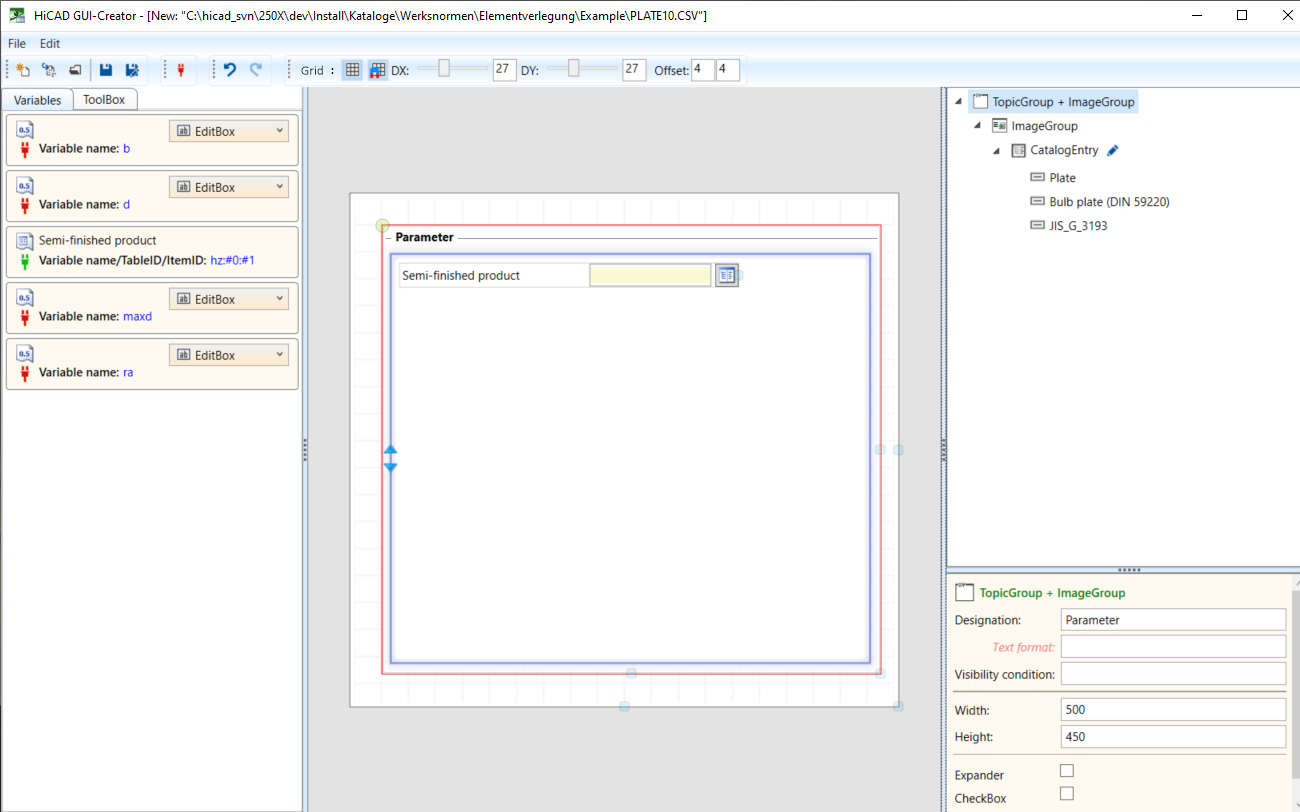Select the JIS_G_3193 tree entry
Image resolution: width=1300 pixels, height=812 pixels.
[1078, 226]
